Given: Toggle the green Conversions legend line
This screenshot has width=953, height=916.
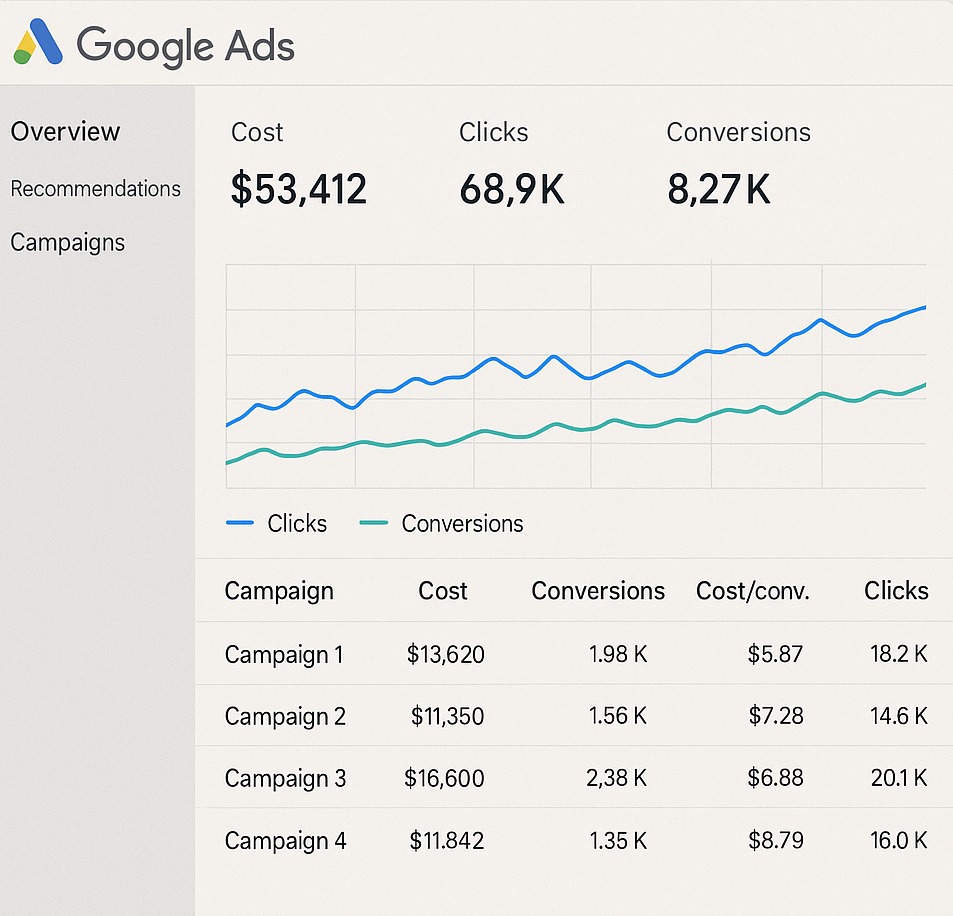Looking at the screenshot, I should pyautogui.click(x=441, y=524).
